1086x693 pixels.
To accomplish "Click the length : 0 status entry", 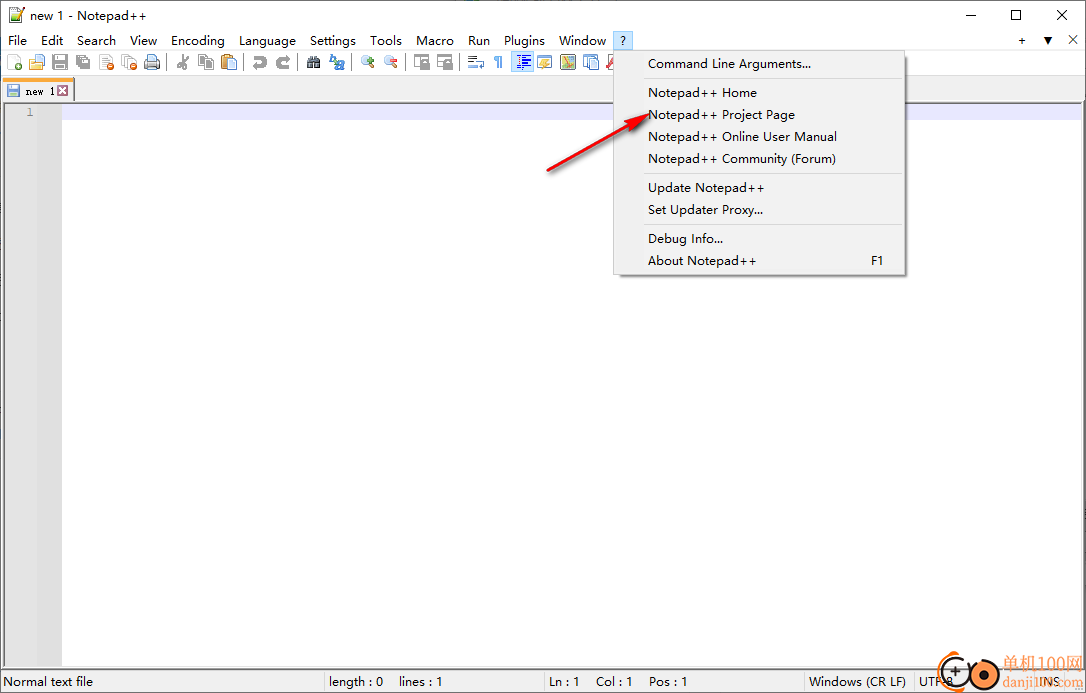I will pyautogui.click(x=356, y=682).
